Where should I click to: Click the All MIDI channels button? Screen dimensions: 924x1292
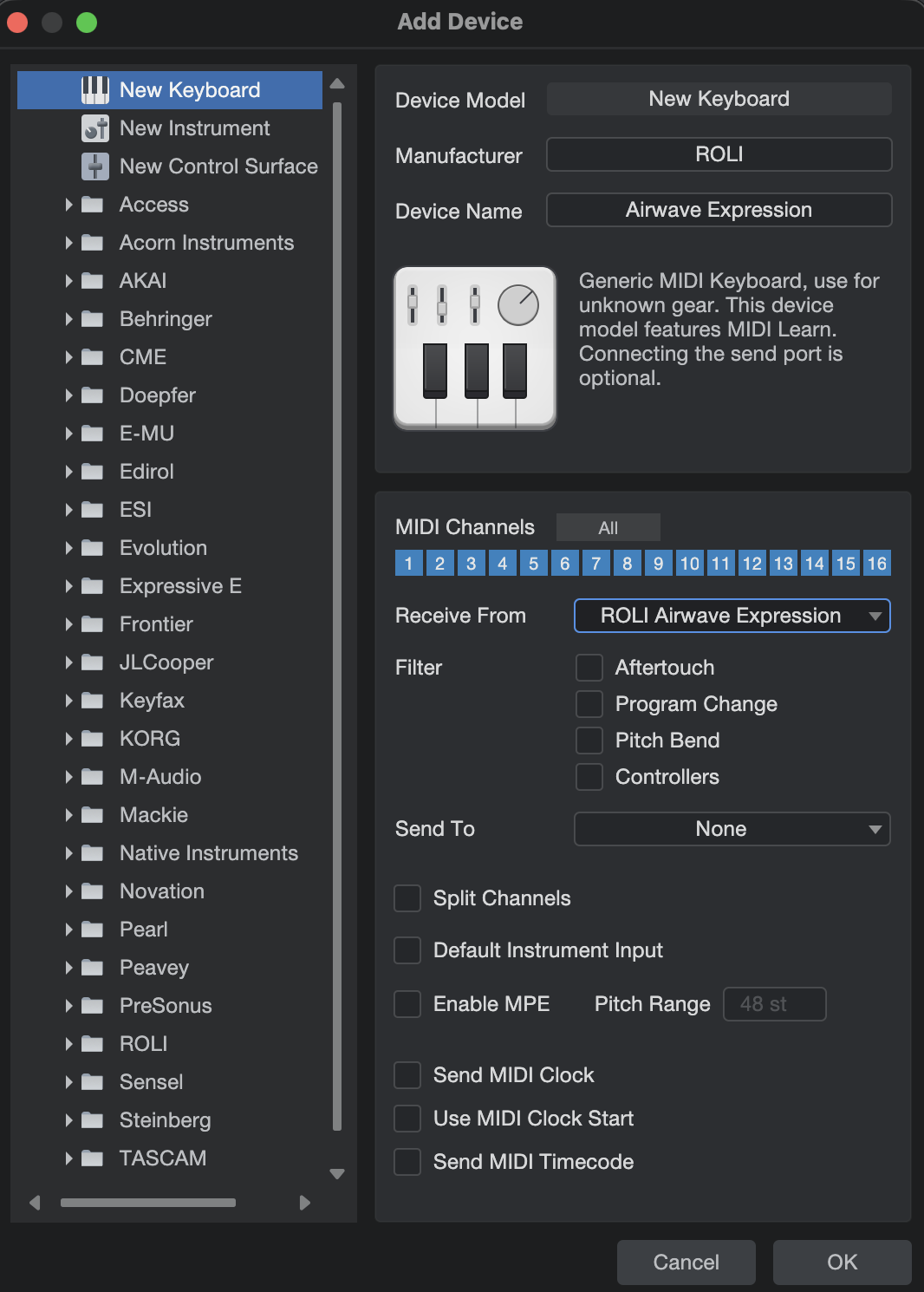(608, 527)
